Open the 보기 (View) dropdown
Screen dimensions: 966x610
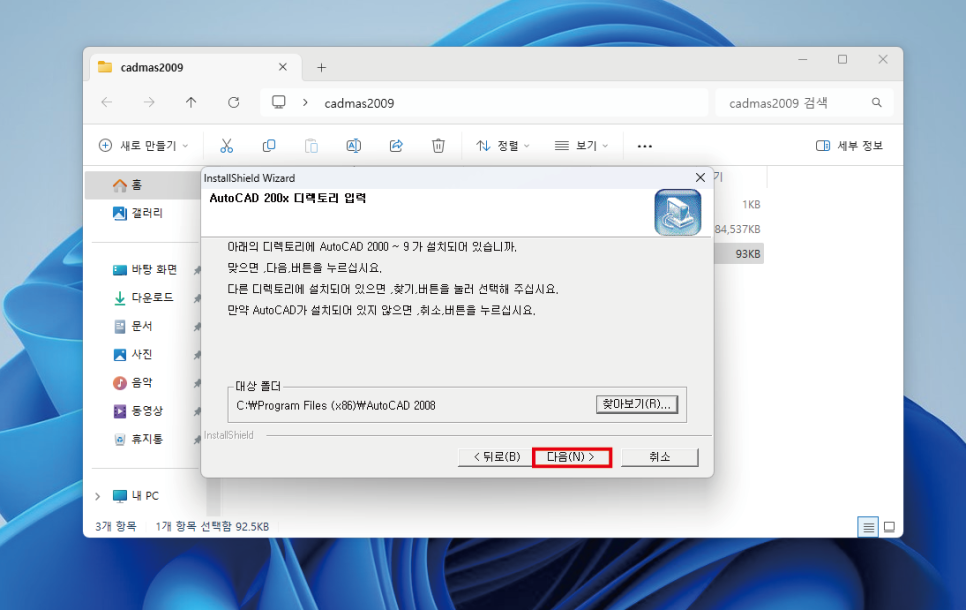coord(581,146)
